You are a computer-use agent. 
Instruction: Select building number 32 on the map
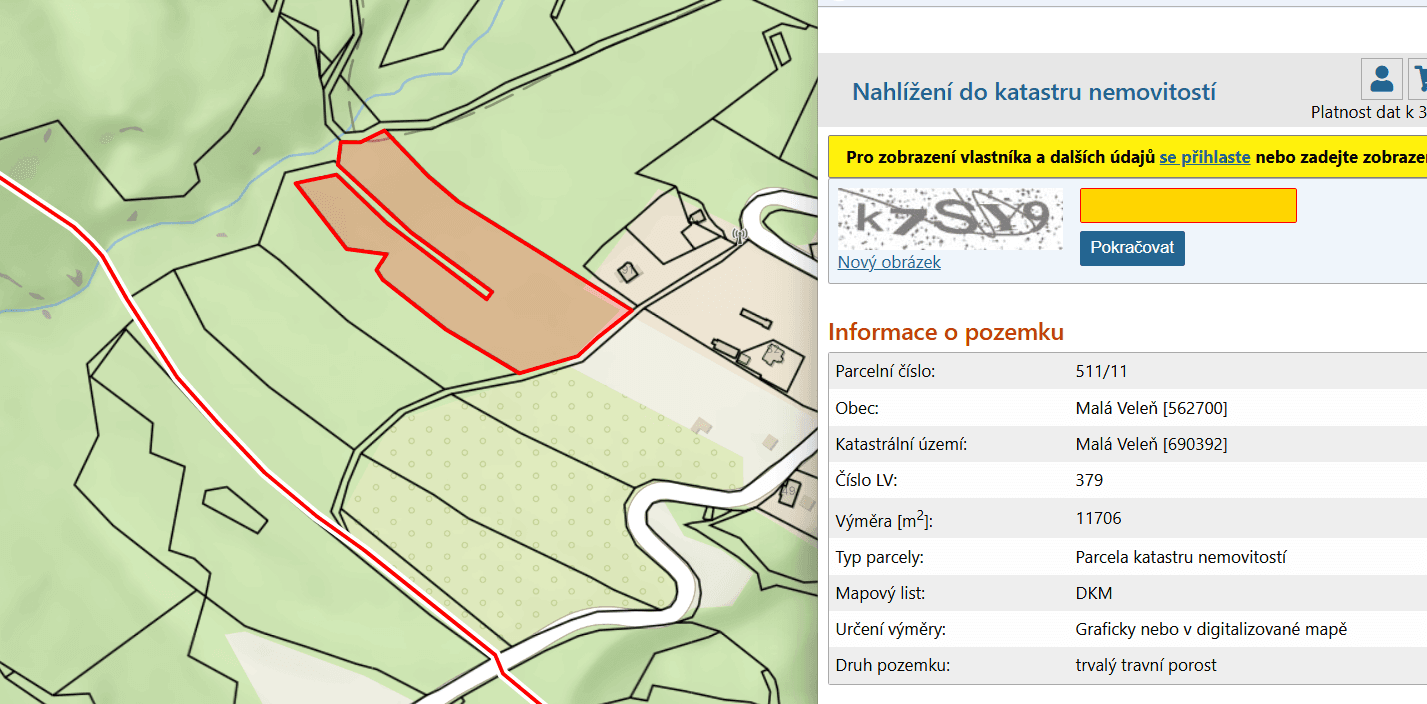pyautogui.click(x=773, y=353)
